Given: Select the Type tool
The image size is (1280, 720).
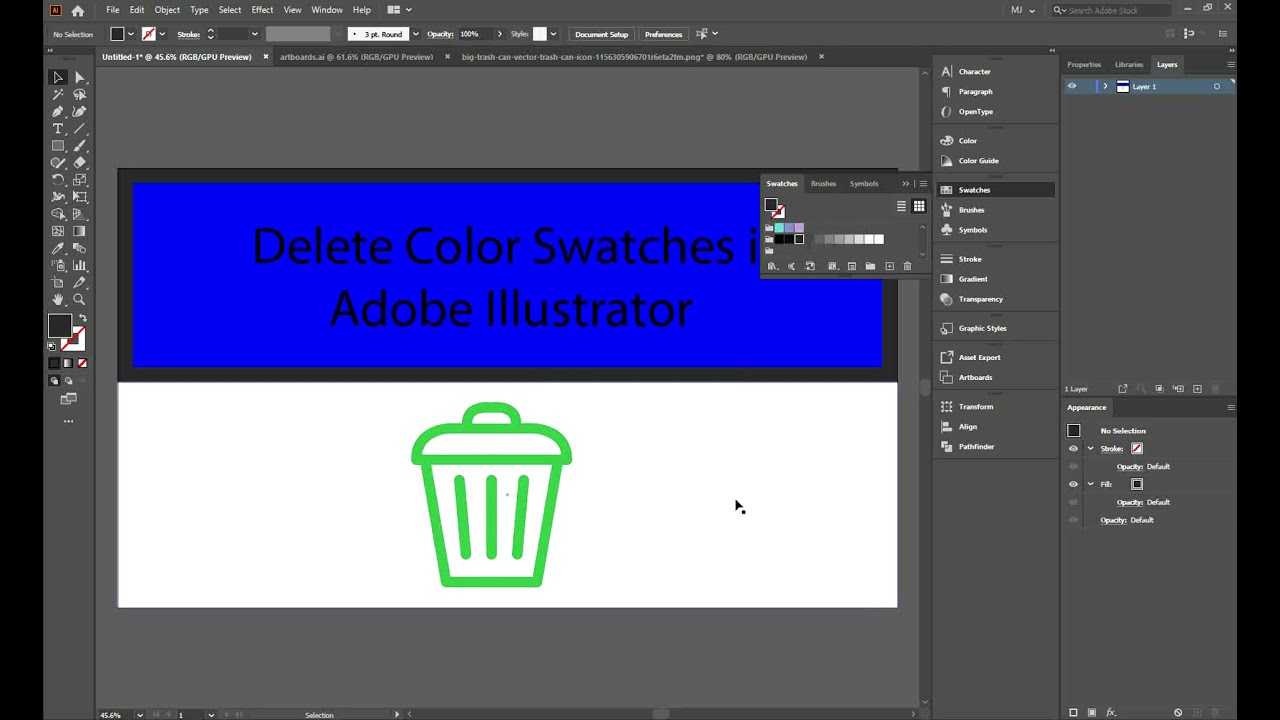Looking at the screenshot, I should [x=58, y=129].
